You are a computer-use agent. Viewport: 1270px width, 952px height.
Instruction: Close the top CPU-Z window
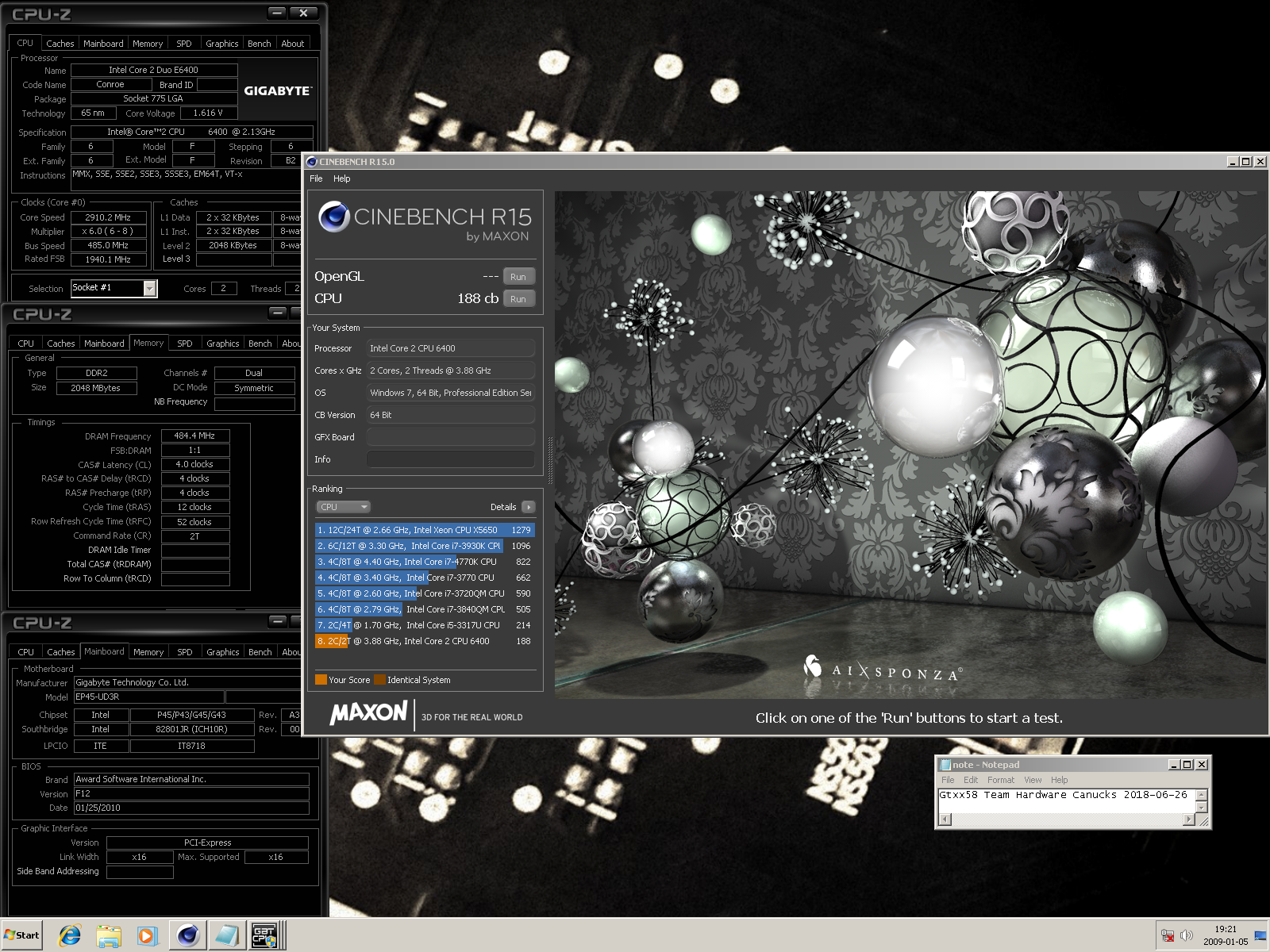click(x=304, y=13)
